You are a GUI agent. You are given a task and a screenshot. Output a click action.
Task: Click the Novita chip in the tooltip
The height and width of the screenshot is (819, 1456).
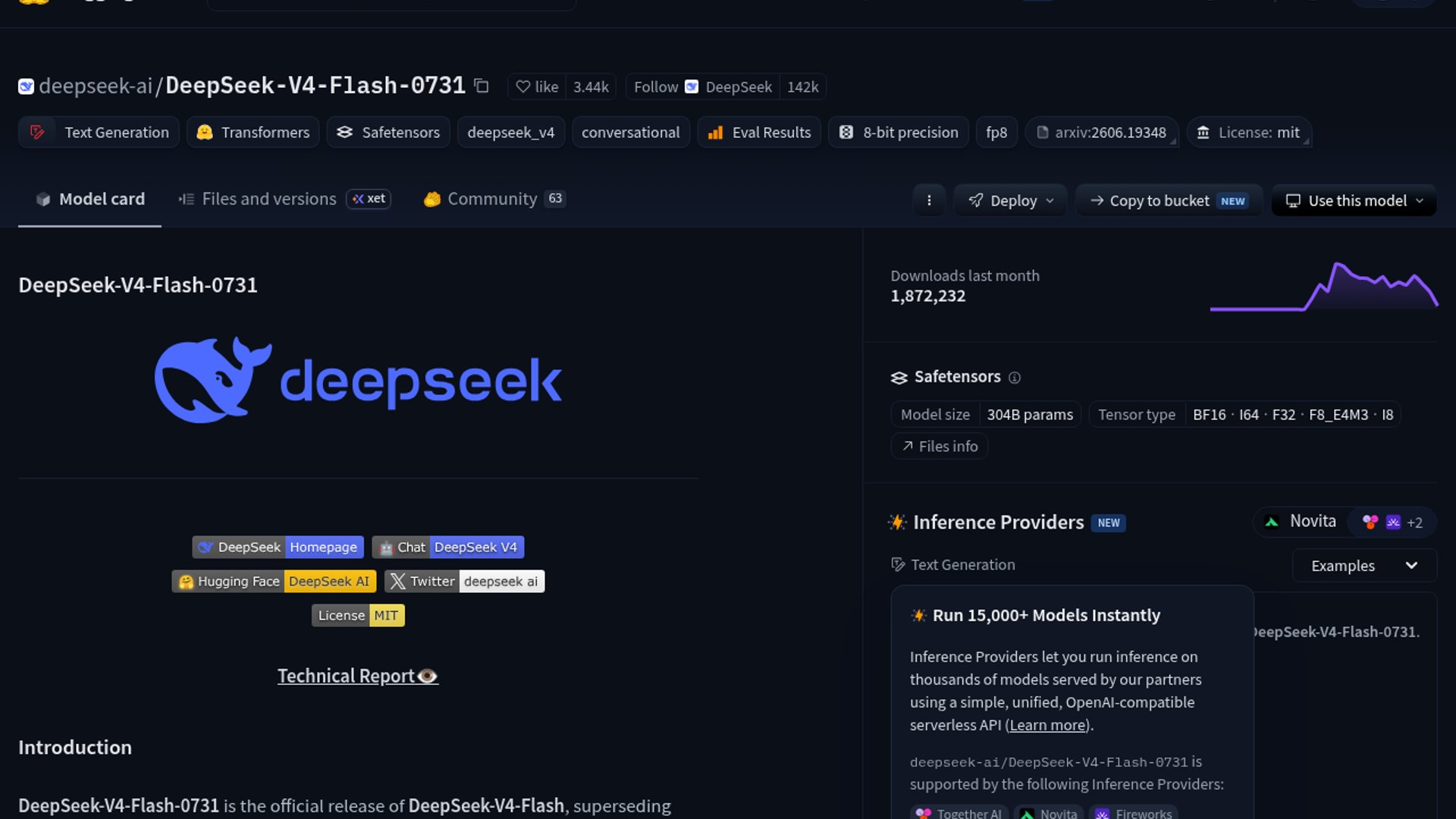click(1049, 812)
